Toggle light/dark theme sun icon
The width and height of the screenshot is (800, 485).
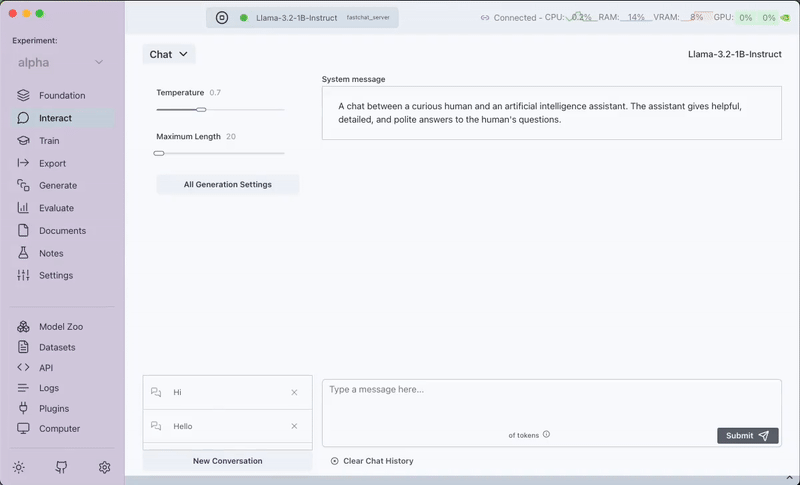[18, 467]
